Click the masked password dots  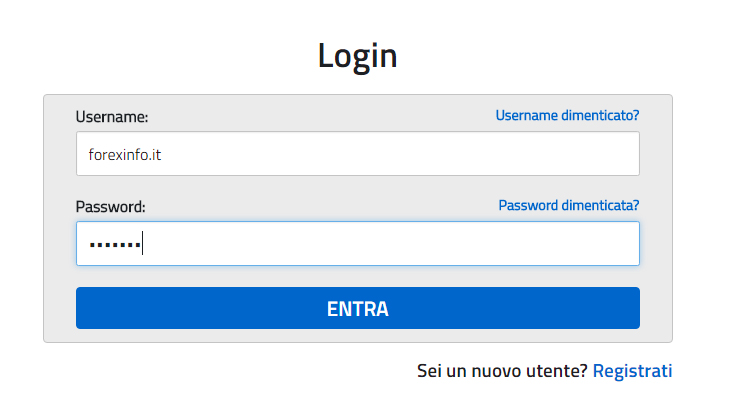[x=113, y=244]
